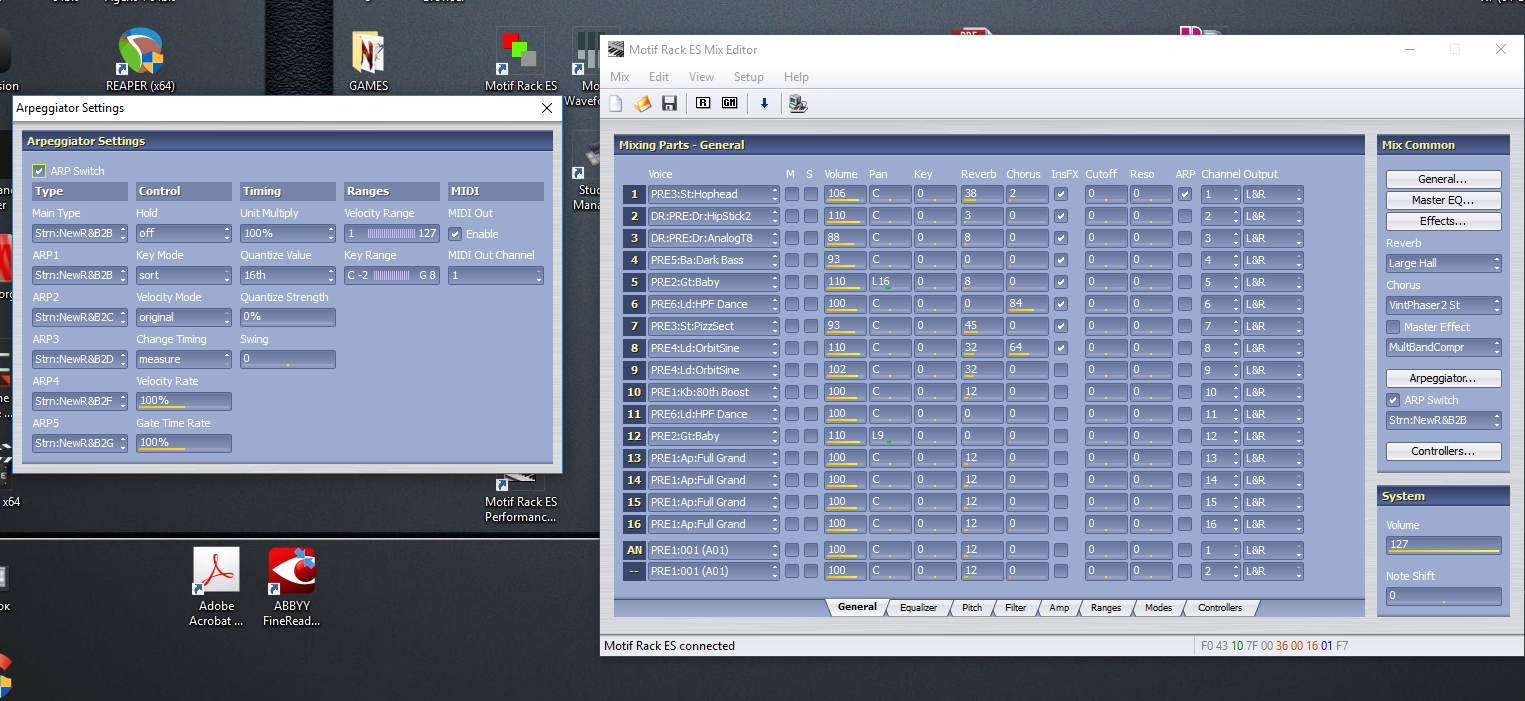
Task: Open the Help menu
Action: [x=796, y=77]
